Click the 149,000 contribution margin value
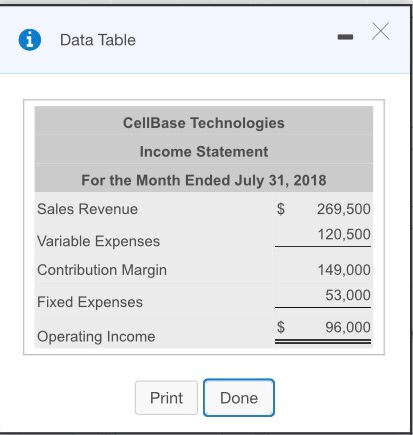Screen dimensions: 413x435 coord(344,270)
